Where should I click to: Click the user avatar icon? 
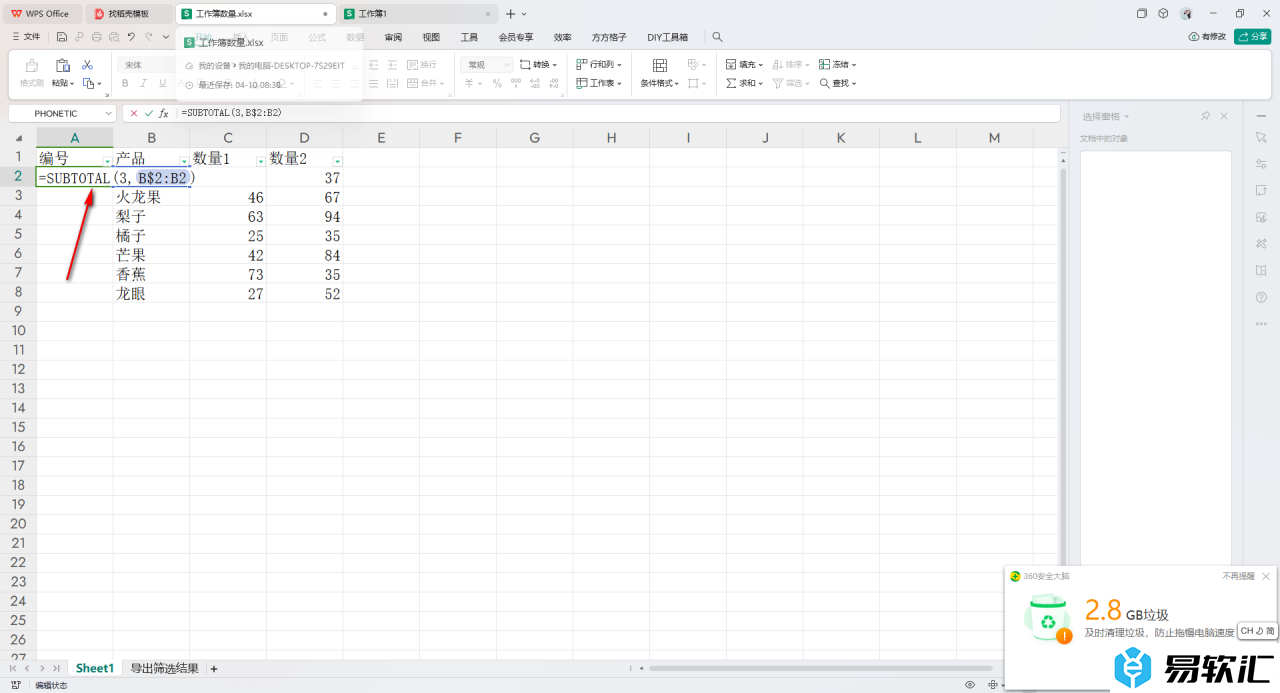pos(1186,14)
